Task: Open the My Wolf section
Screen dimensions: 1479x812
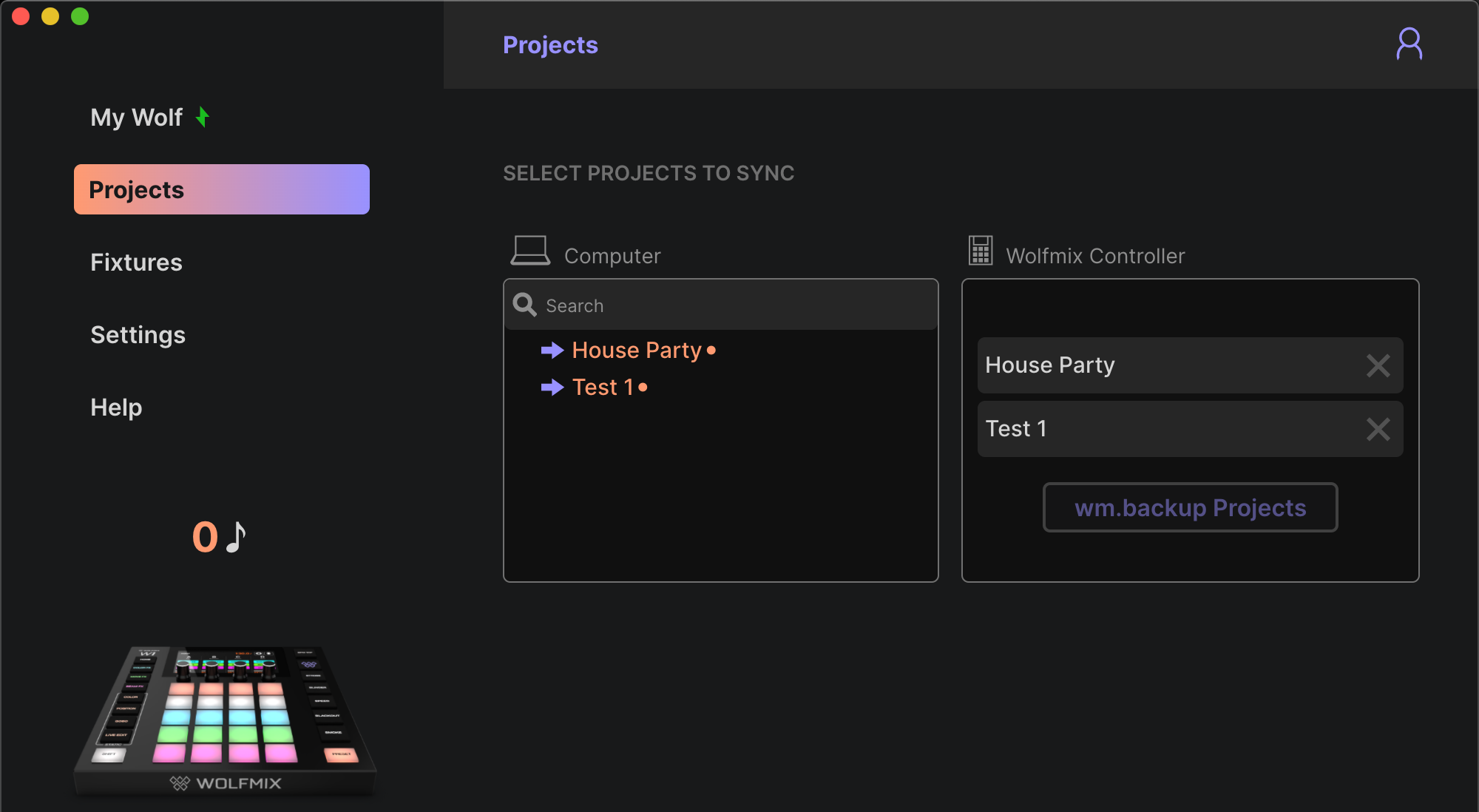Action: pos(137,118)
